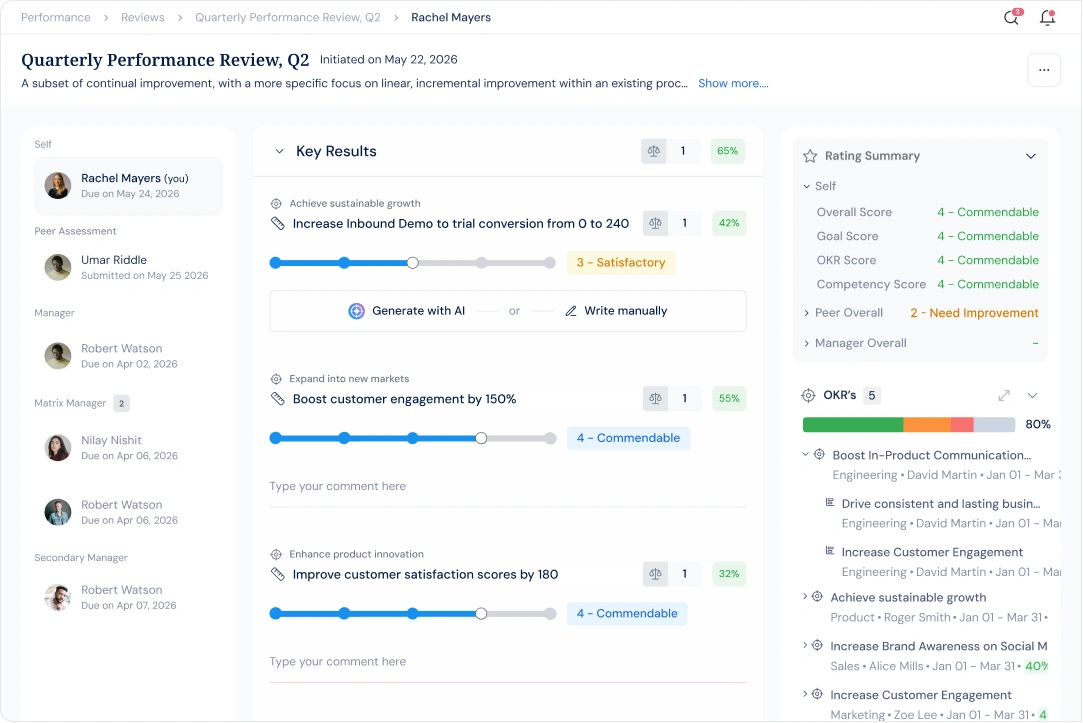Screen dimensions: 1083x723
Task: Go to Performance breadcrumb
Action: click(56, 17)
